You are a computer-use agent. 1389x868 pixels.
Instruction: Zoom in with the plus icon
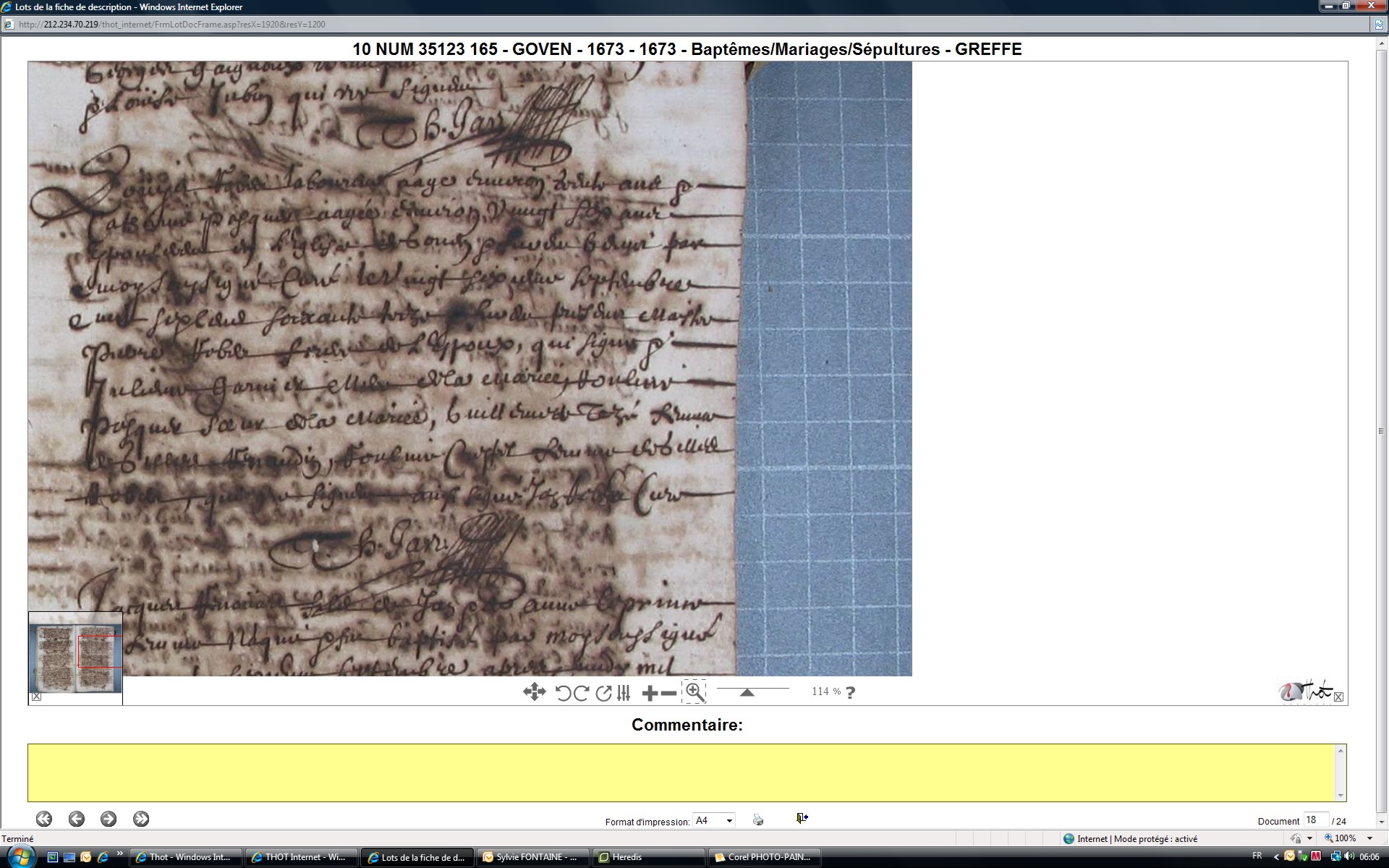(x=650, y=693)
